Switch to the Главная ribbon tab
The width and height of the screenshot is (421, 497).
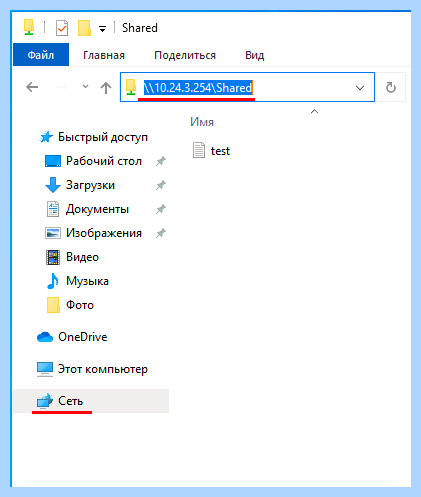tap(104, 55)
